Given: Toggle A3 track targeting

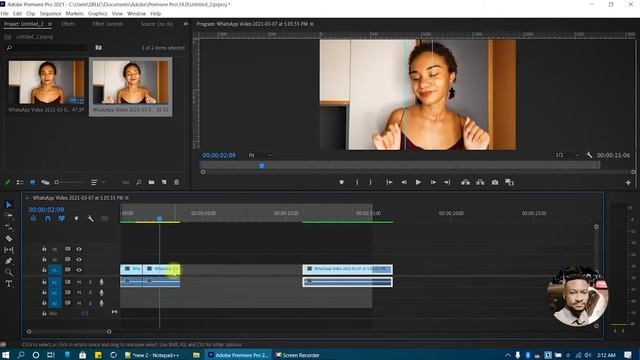Looking at the screenshot, I should coord(54,303).
